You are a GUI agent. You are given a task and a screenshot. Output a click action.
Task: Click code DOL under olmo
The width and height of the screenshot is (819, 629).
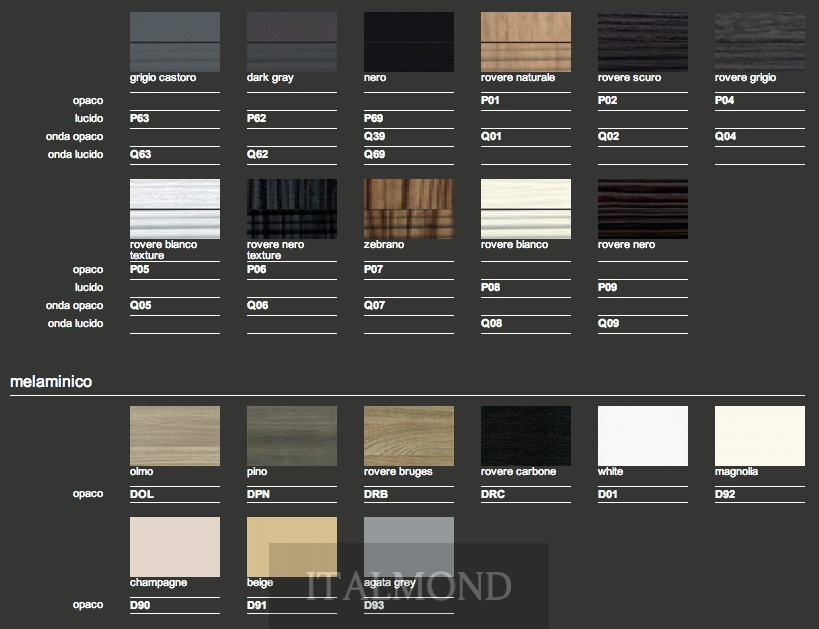click(x=142, y=494)
